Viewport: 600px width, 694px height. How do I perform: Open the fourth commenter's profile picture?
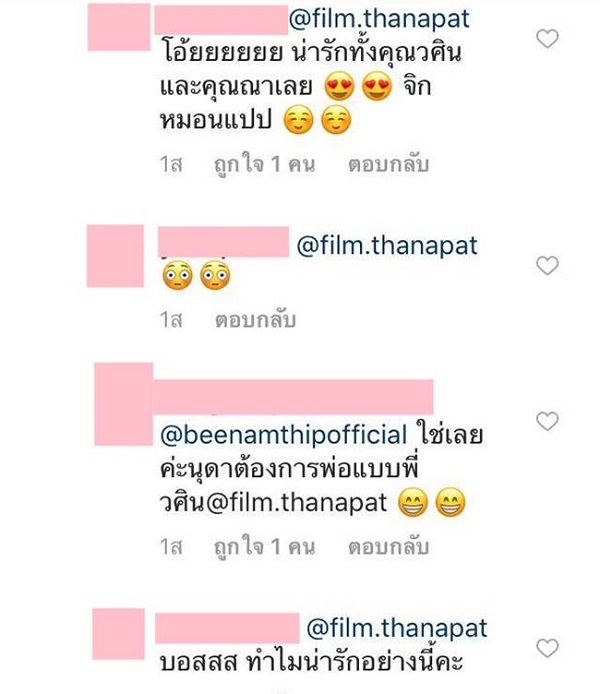click(119, 634)
